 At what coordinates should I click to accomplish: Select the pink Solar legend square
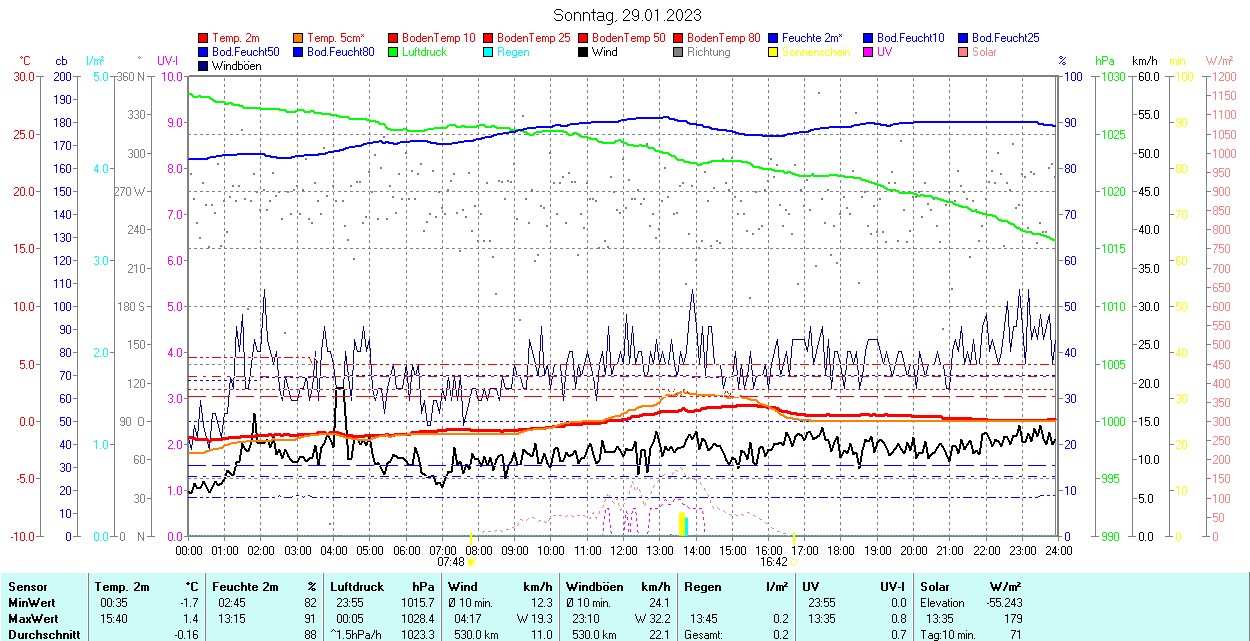[962, 52]
